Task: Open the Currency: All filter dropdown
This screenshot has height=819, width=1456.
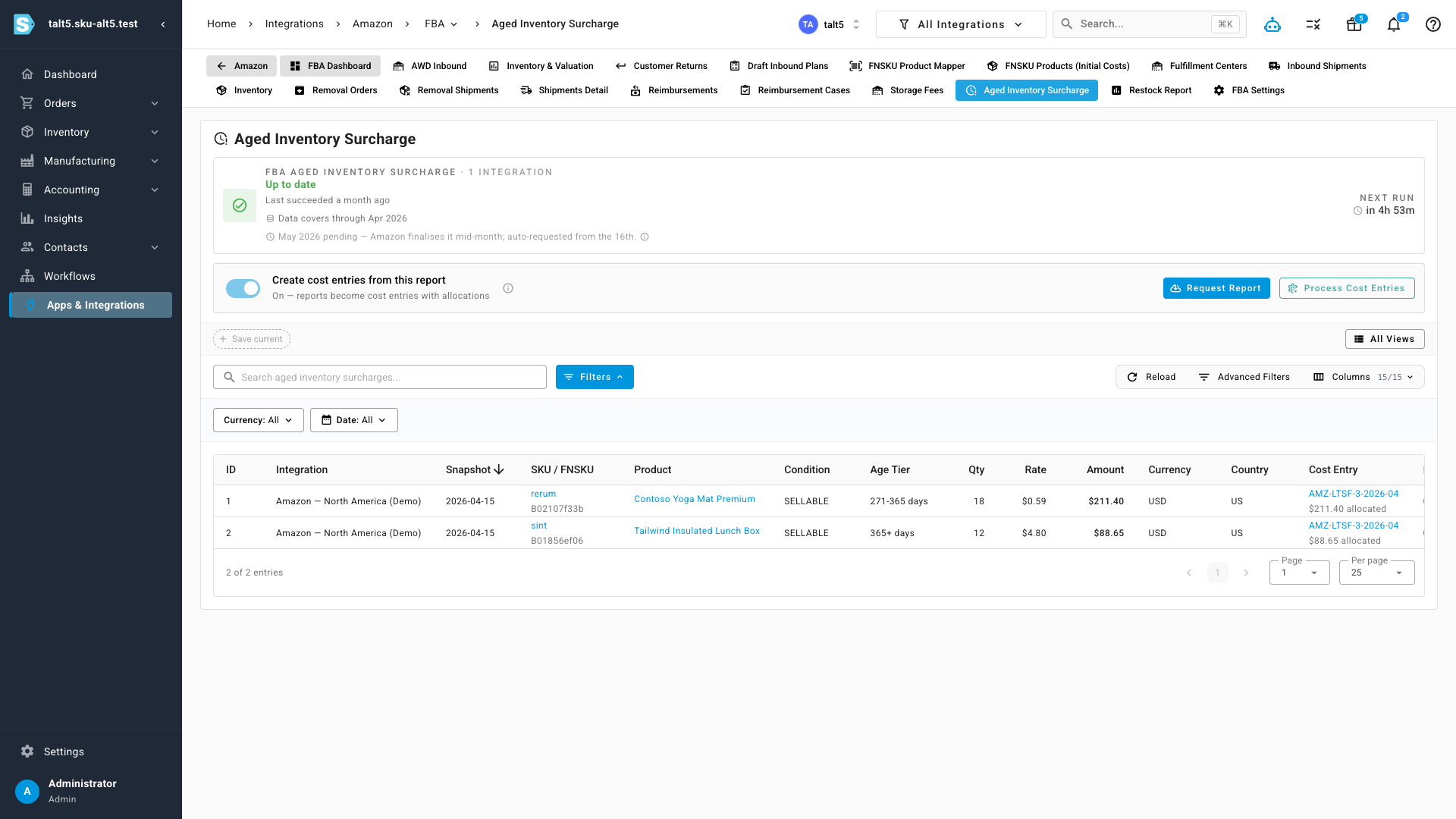Action: point(259,420)
